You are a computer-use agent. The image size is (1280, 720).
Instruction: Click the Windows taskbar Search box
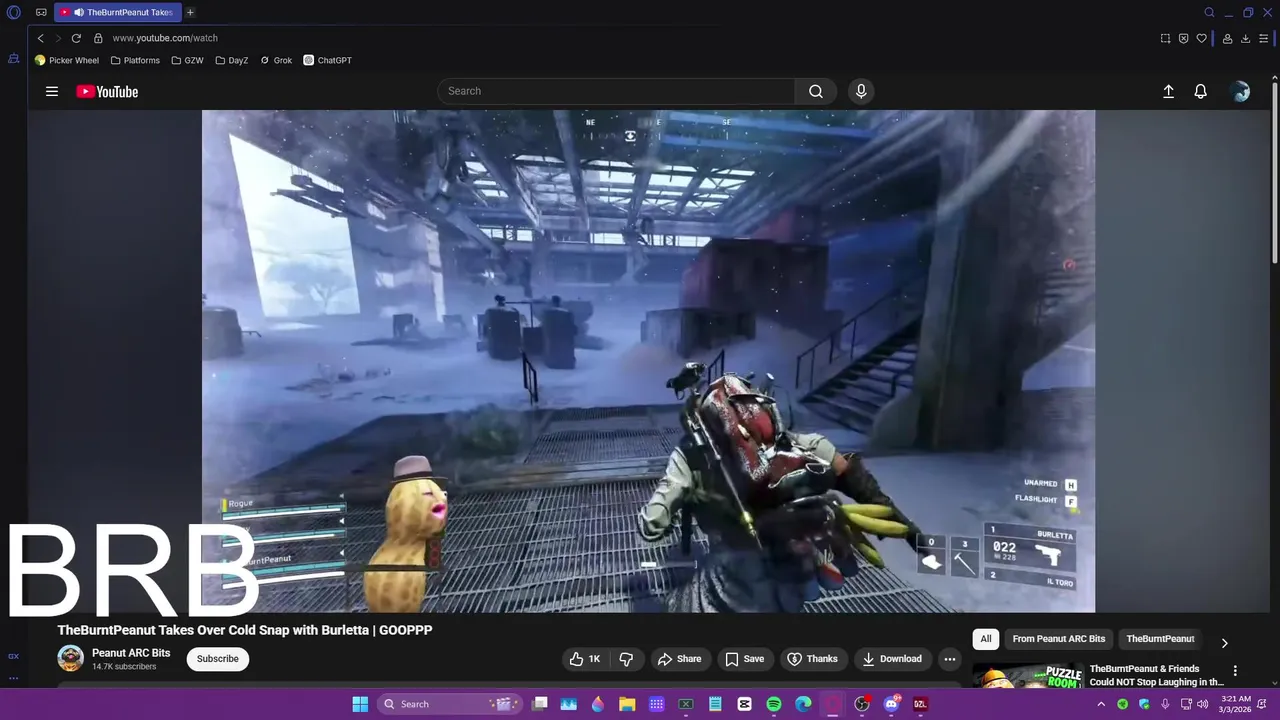point(452,704)
